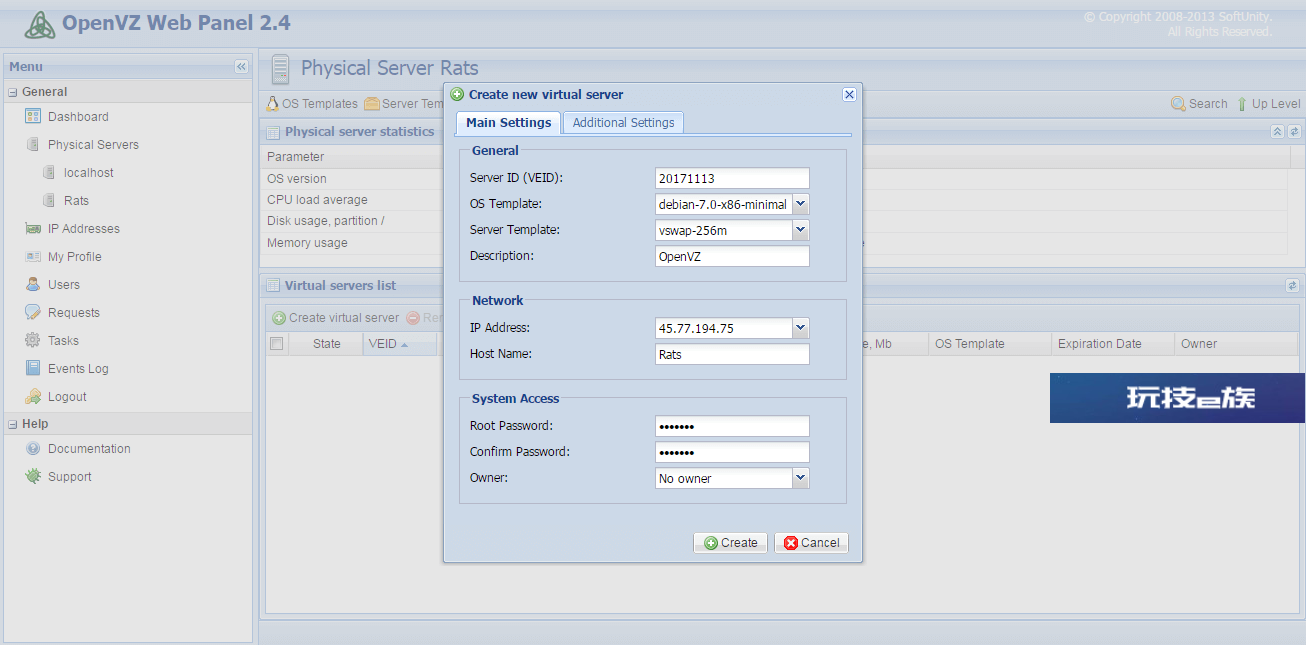1306x645 pixels.
Task: Click the Server ID (VEID) field
Action: pos(732,178)
